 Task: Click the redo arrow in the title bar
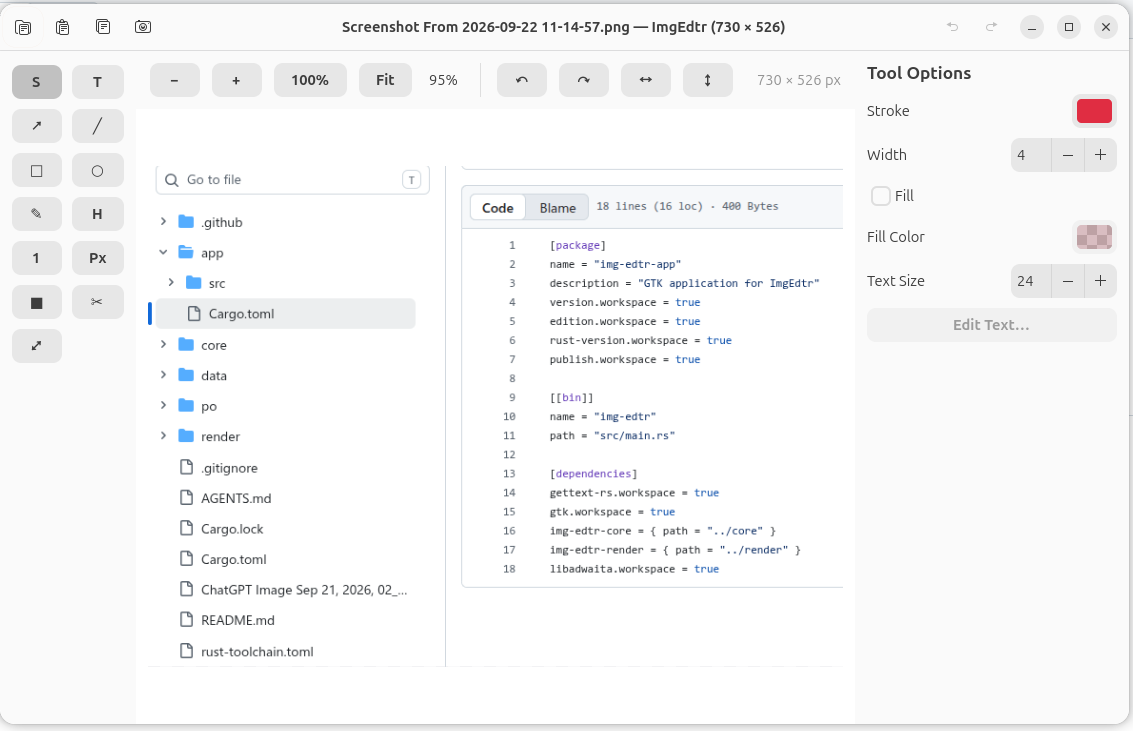pos(991,27)
